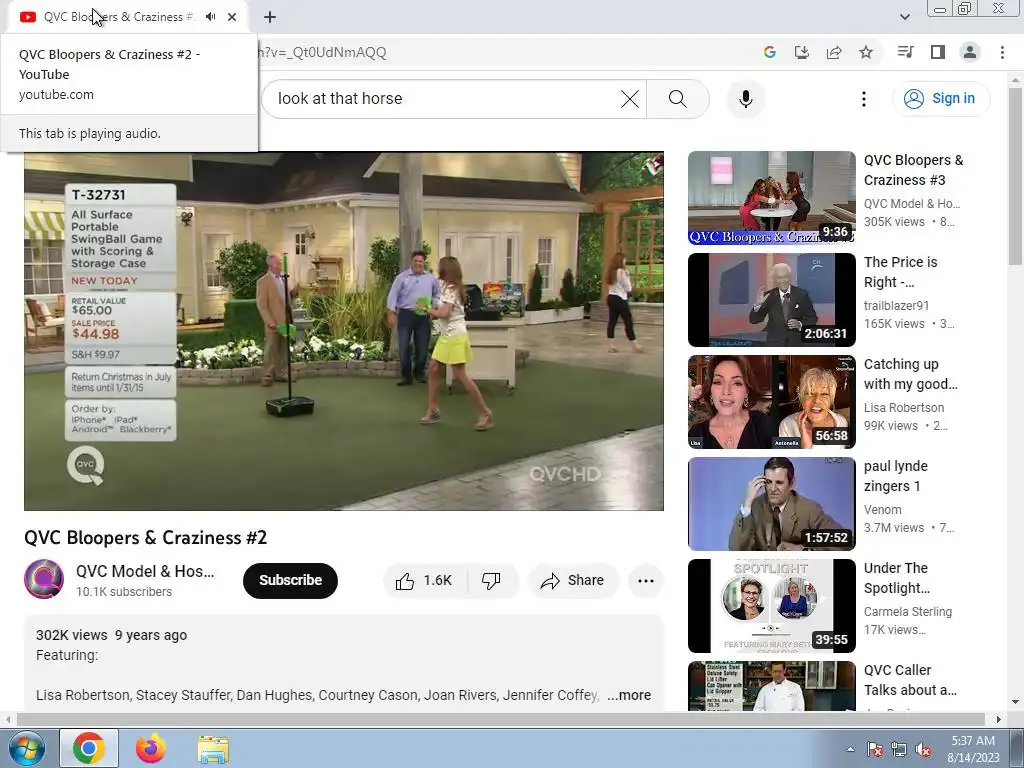The height and width of the screenshot is (768, 1024).
Task: Open the Windows Start menu
Action: (27, 748)
